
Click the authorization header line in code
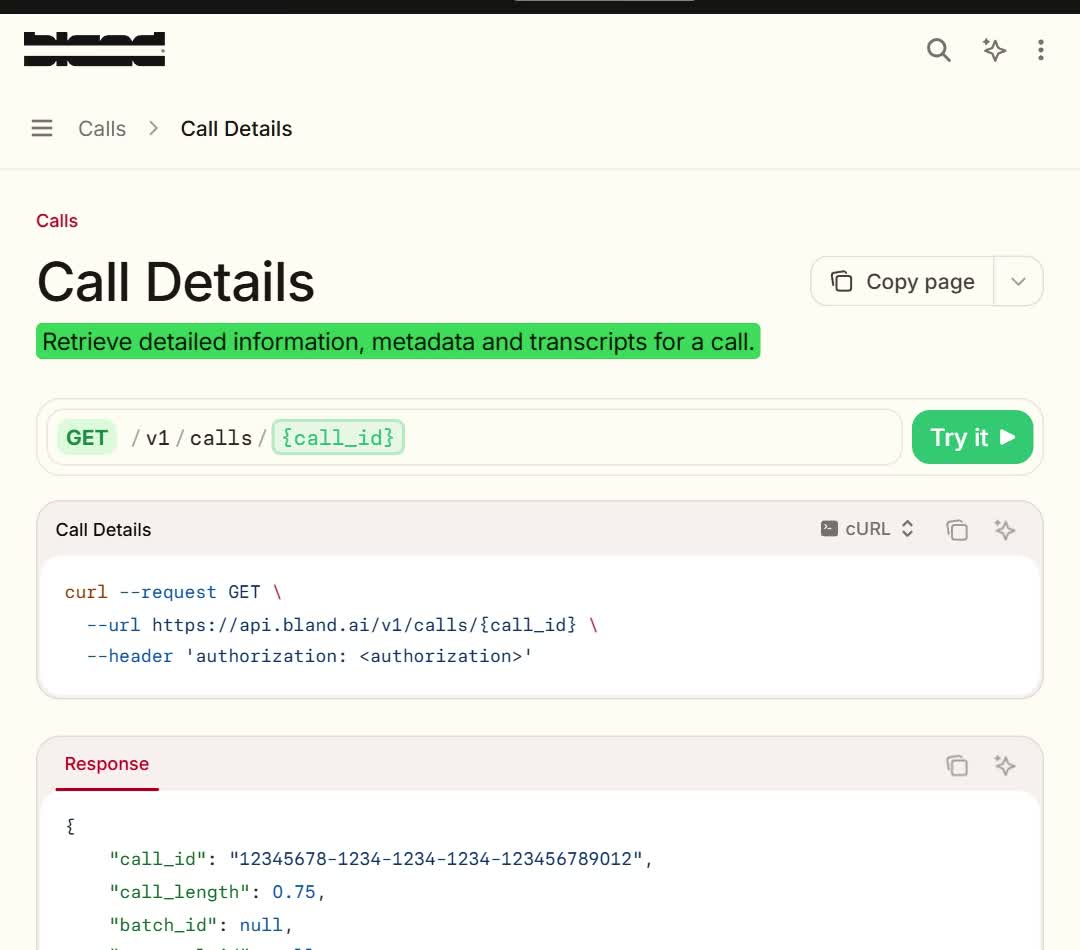tap(309, 656)
